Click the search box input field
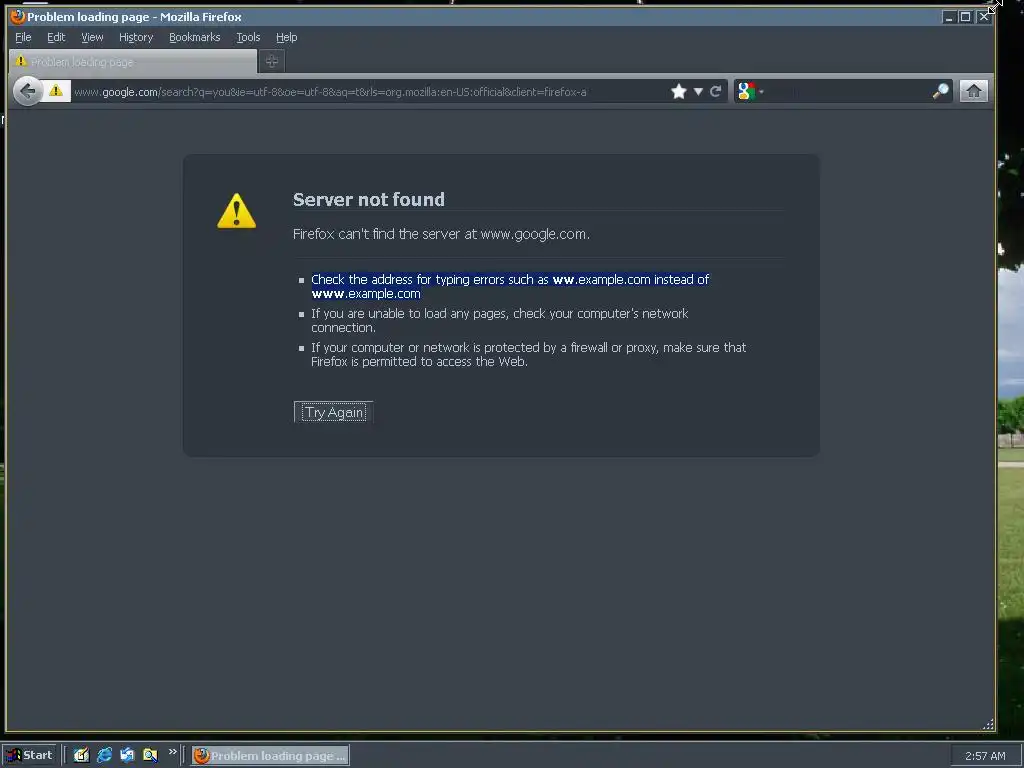This screenshot has height=768, width=1024. [x=848, y=91]
